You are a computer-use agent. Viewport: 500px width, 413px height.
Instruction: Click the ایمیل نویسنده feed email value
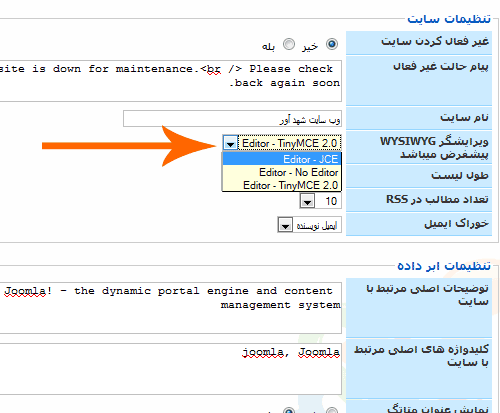coord(317,225)
